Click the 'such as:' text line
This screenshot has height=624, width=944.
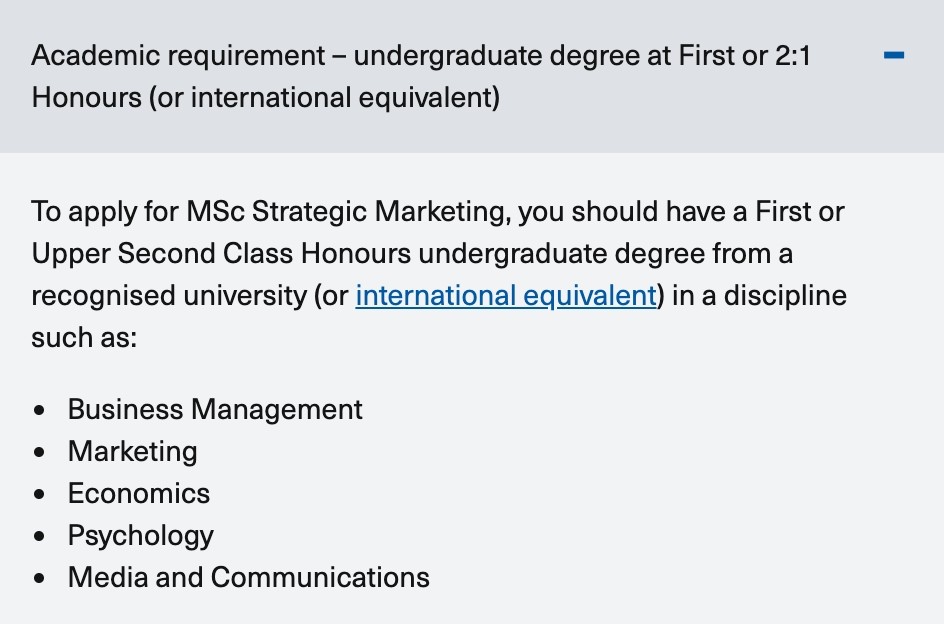click(84, 337)
